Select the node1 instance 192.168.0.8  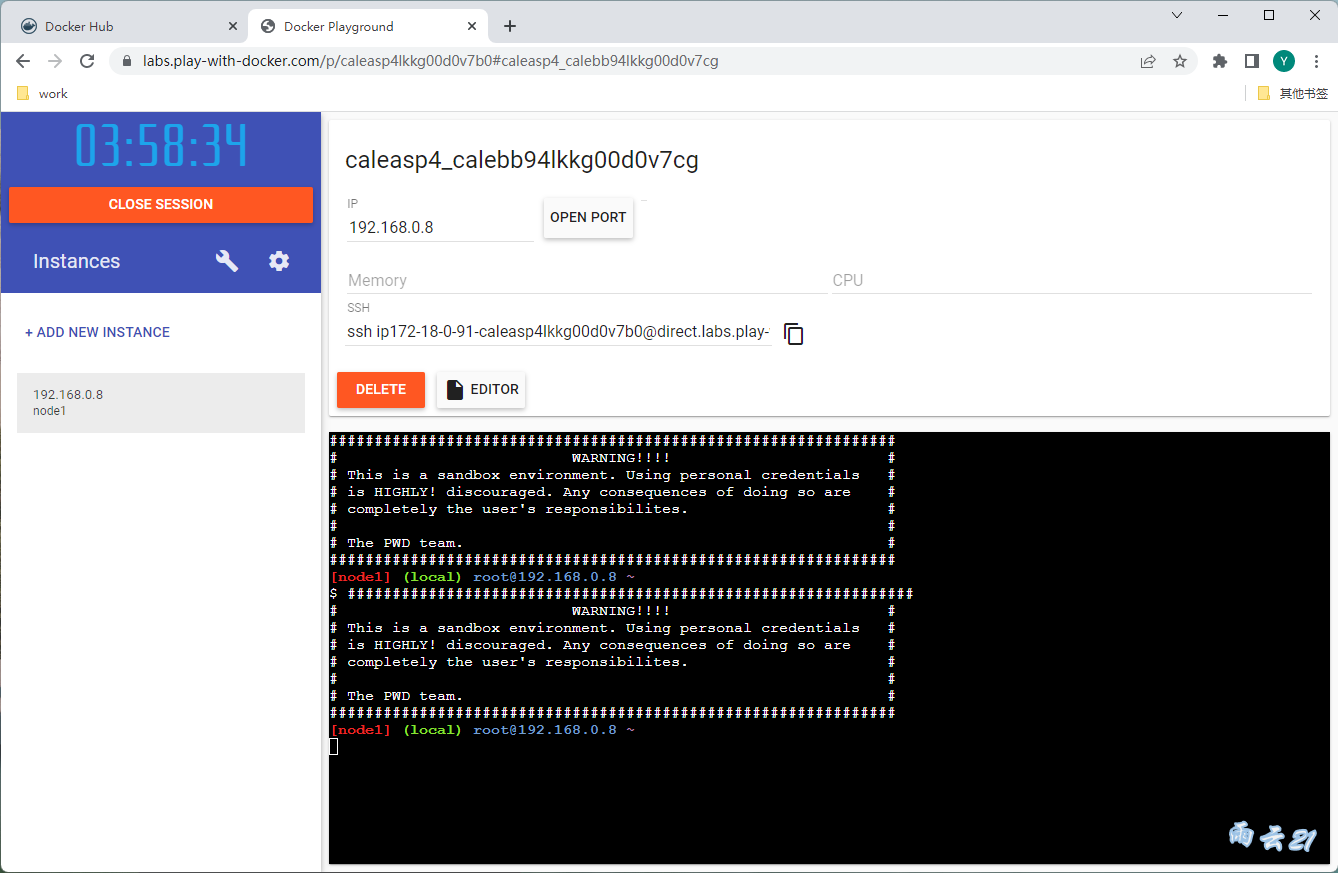(161, 403)
